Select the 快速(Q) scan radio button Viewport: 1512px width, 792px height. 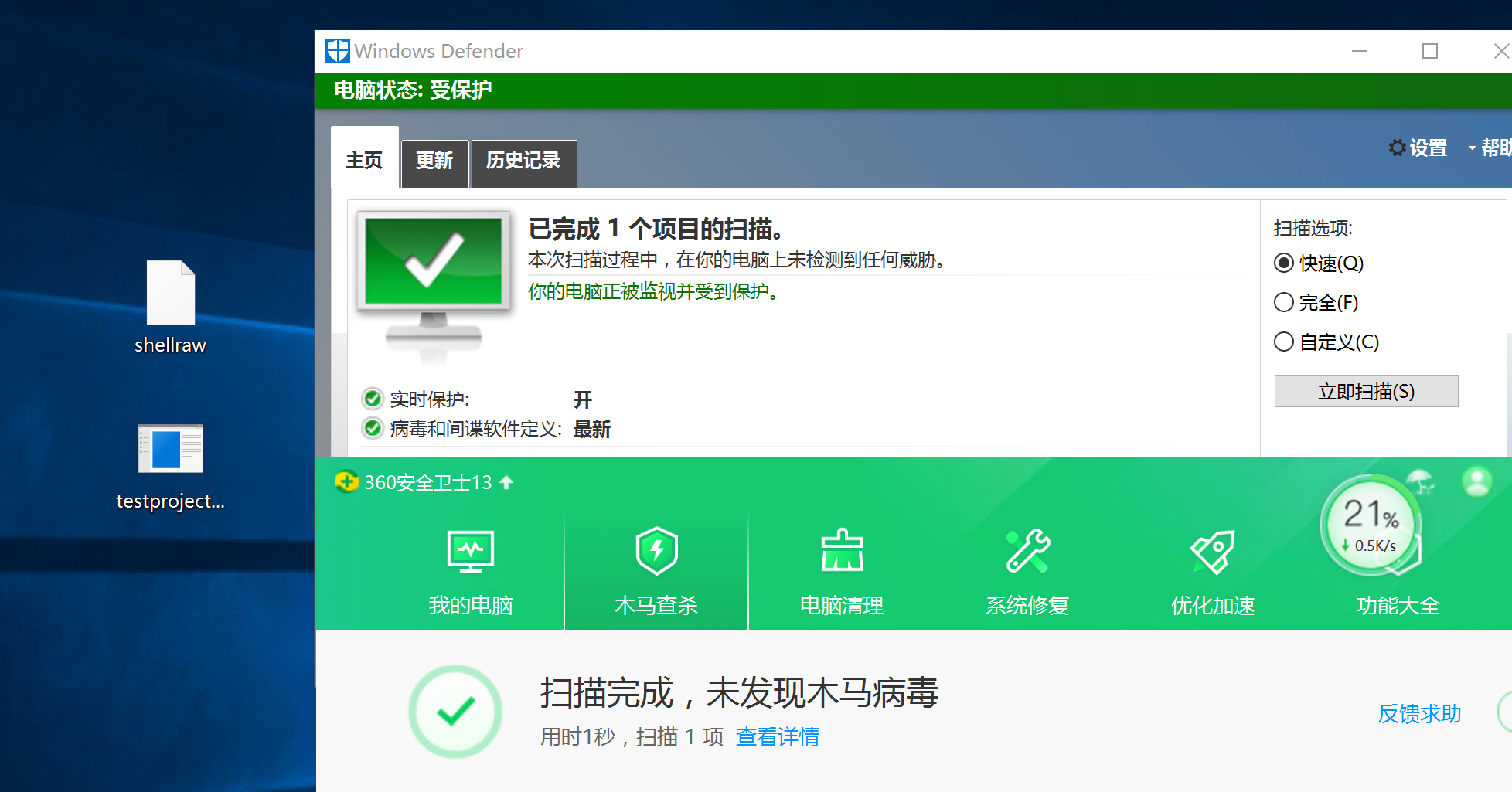click(1284, 263)
